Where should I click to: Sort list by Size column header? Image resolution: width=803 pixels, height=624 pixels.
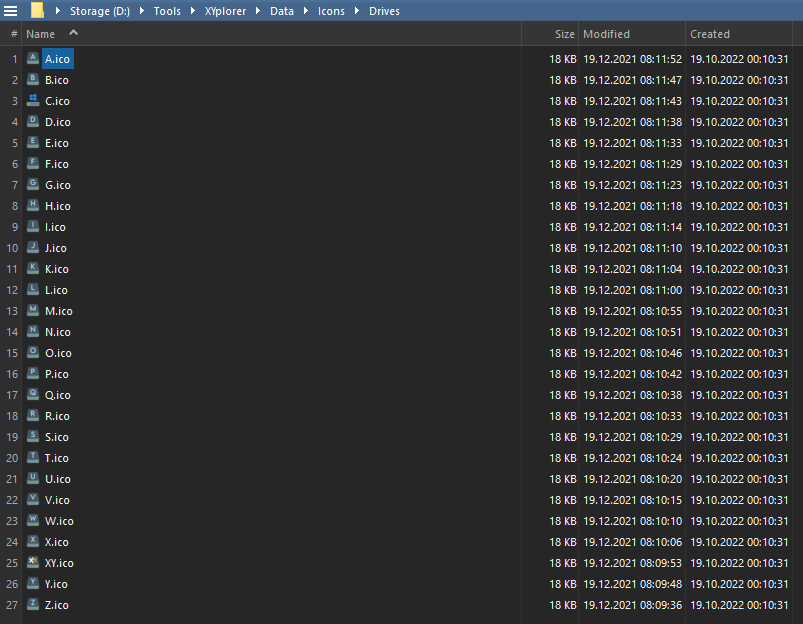tap(564, 34)
